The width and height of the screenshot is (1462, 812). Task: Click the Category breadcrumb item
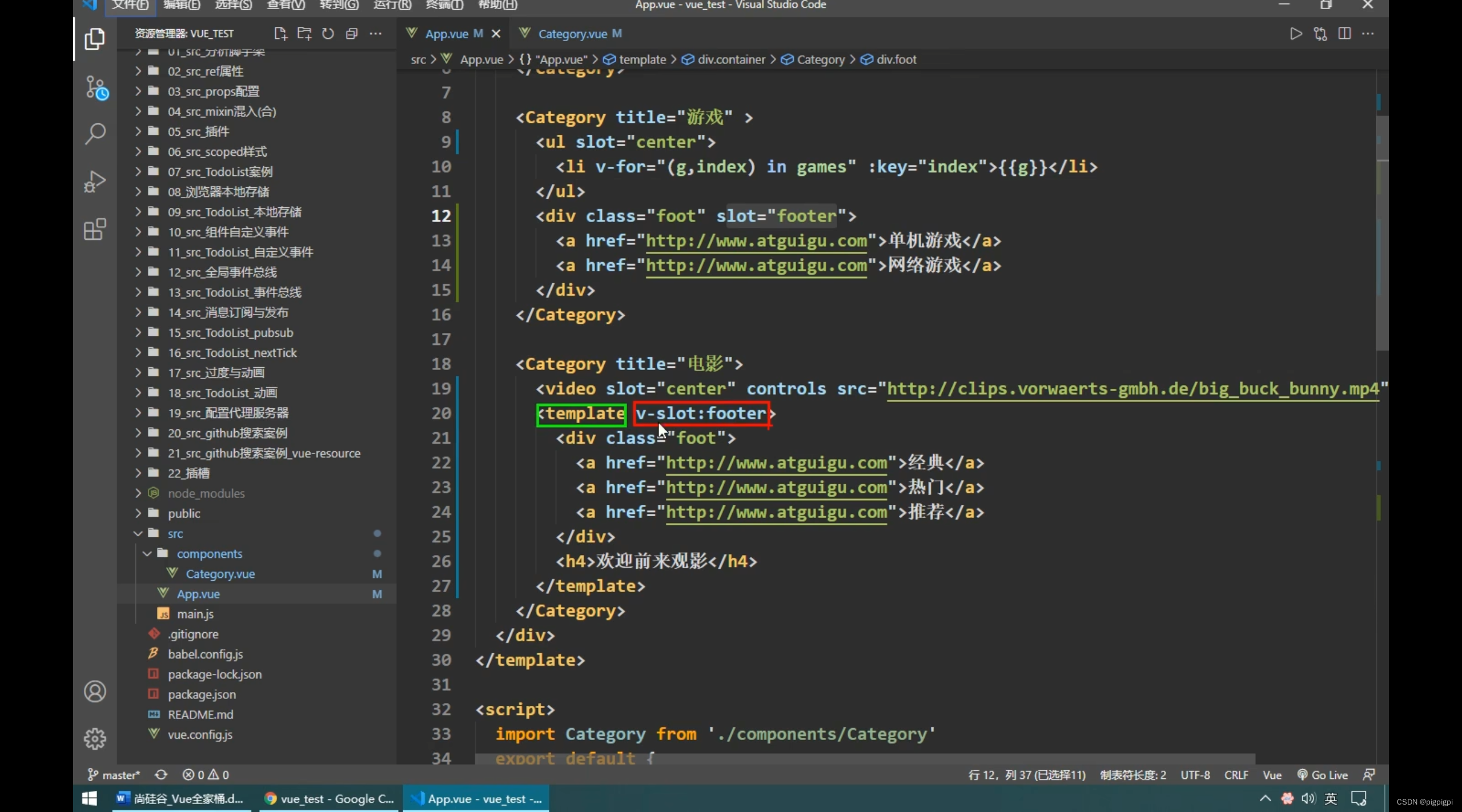click(813, 59)
